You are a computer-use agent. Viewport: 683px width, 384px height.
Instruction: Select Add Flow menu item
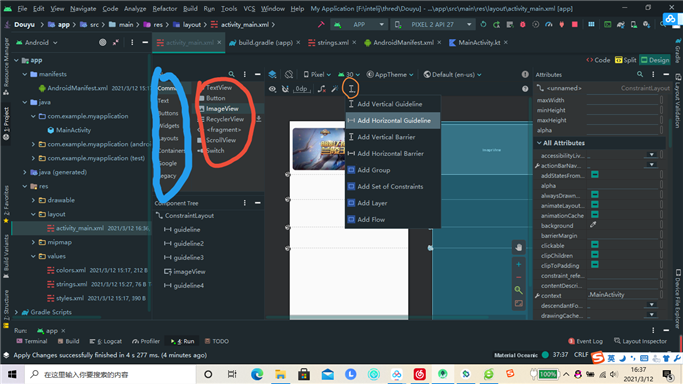[393, 220]
